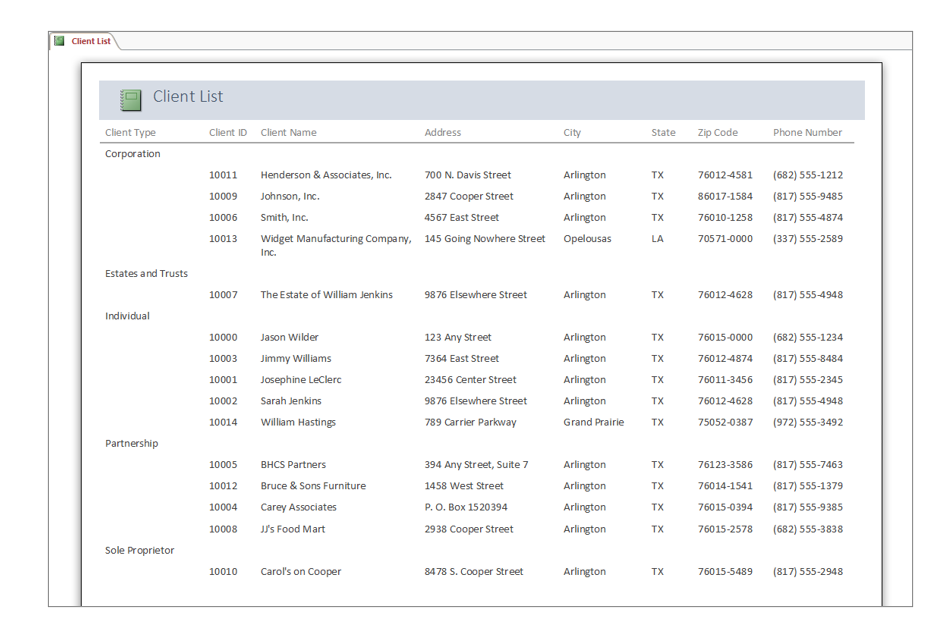
Task: Click address 2847 Cooper Street
Action: [469, 197]
